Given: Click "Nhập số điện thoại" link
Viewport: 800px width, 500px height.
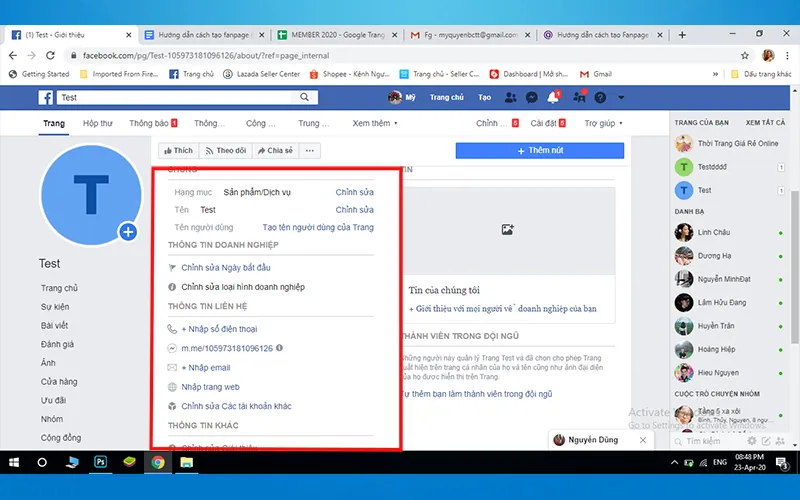Looking at the screenshot, I should 220,329.
